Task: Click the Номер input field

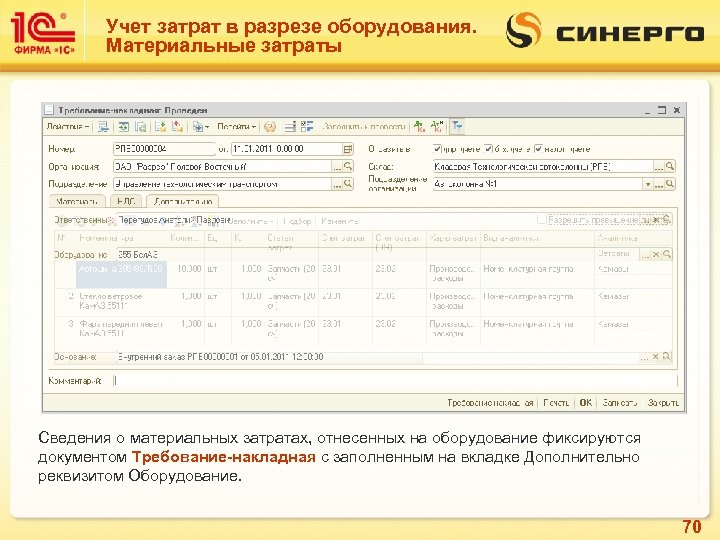Action: pos(164,149)
